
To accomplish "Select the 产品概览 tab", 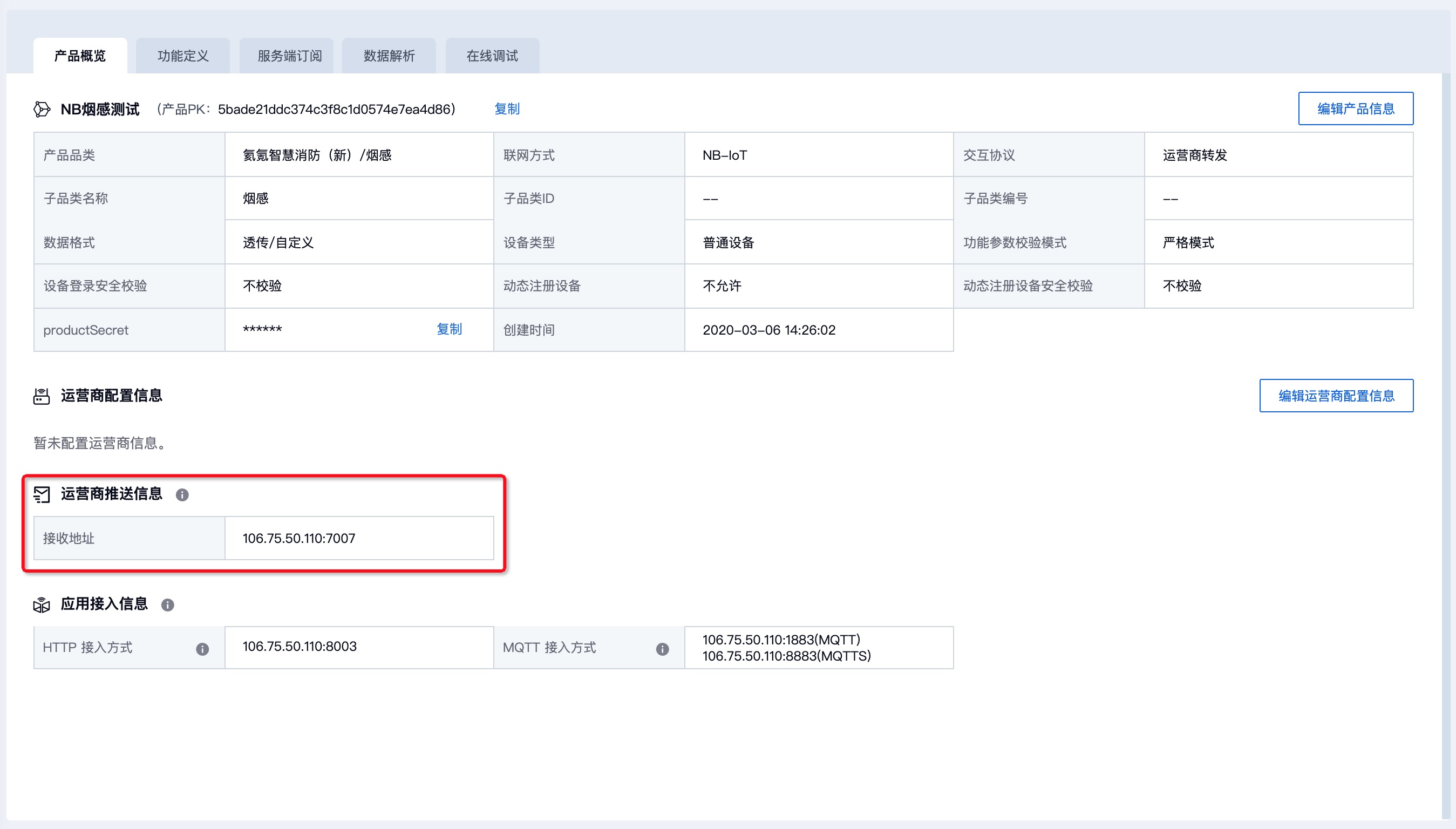I will [x=80, y=56].
